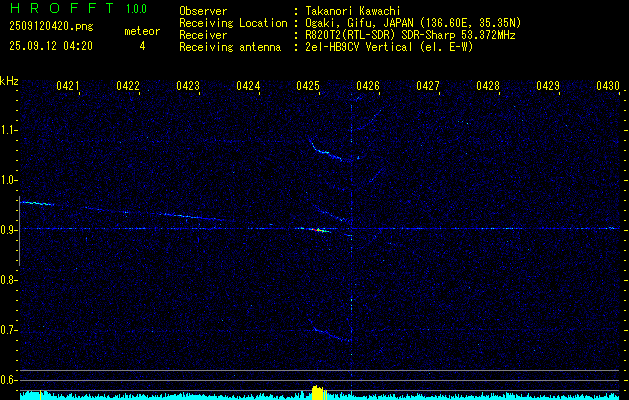The height and width of the screenshot is (400, 629).
Task: Click the 1.0 kHz axis label
Action: [8, 181]
